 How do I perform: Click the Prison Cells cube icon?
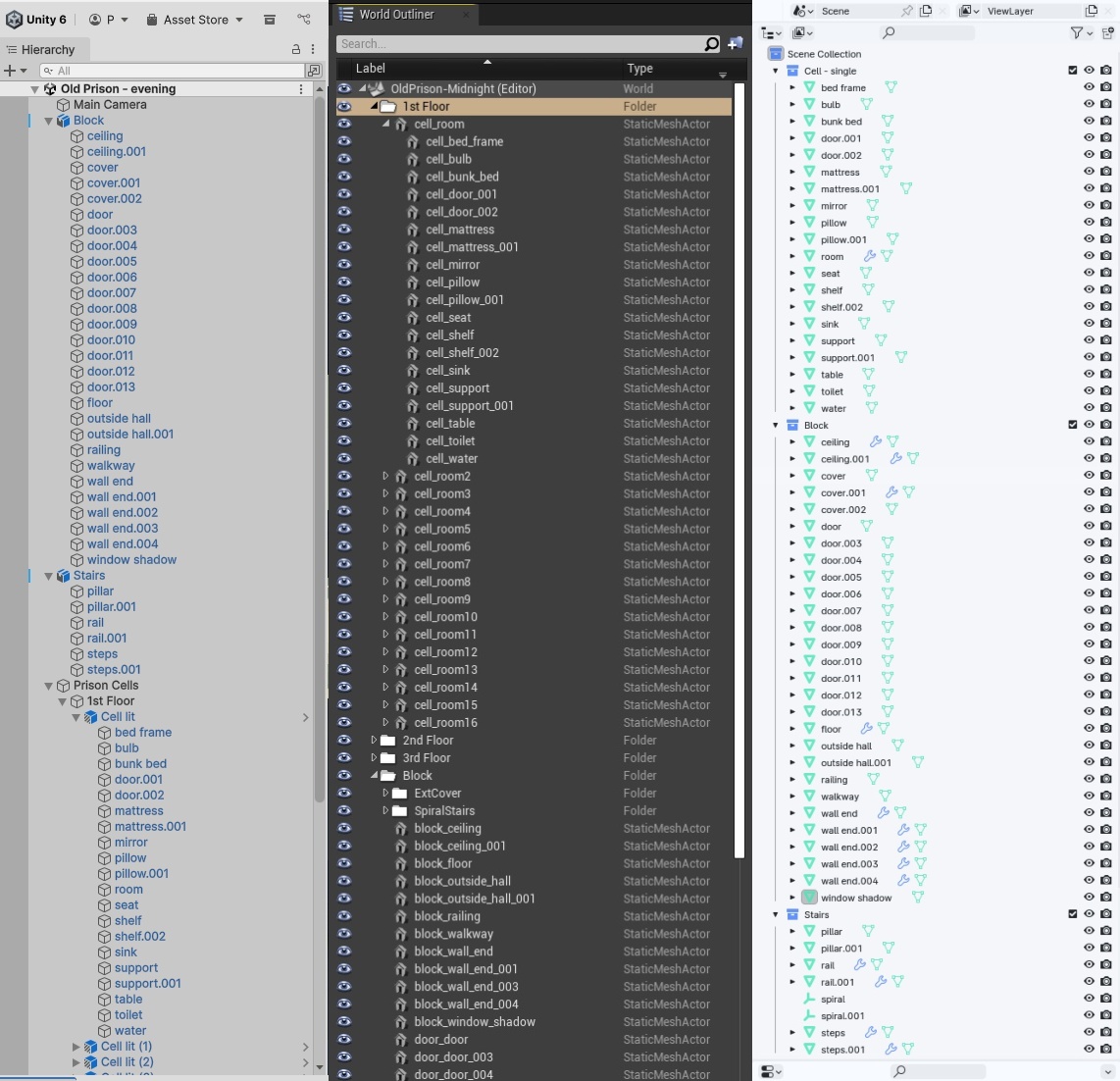click(x=63, y=686)
